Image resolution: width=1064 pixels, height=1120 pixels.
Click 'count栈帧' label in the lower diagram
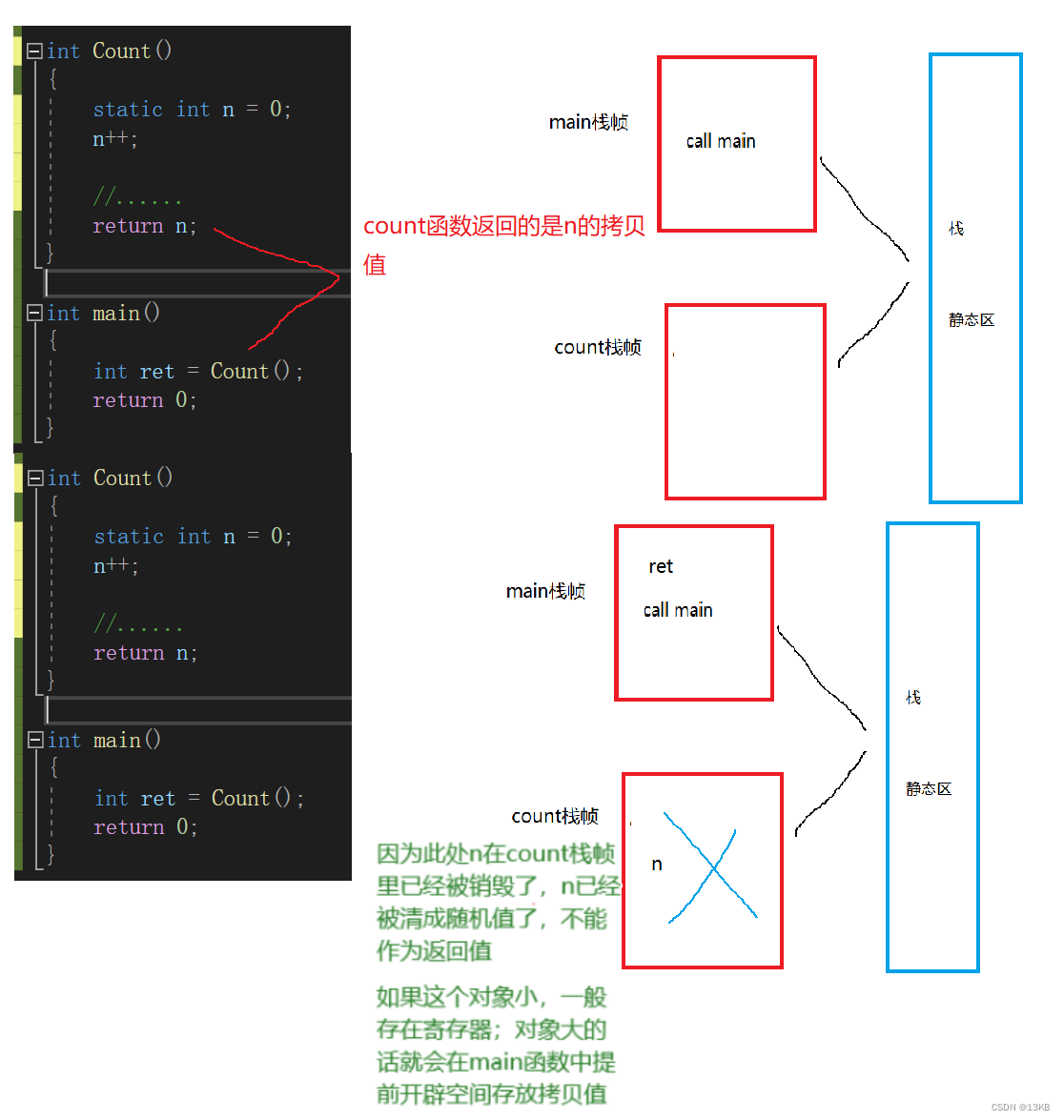point(555,816)
